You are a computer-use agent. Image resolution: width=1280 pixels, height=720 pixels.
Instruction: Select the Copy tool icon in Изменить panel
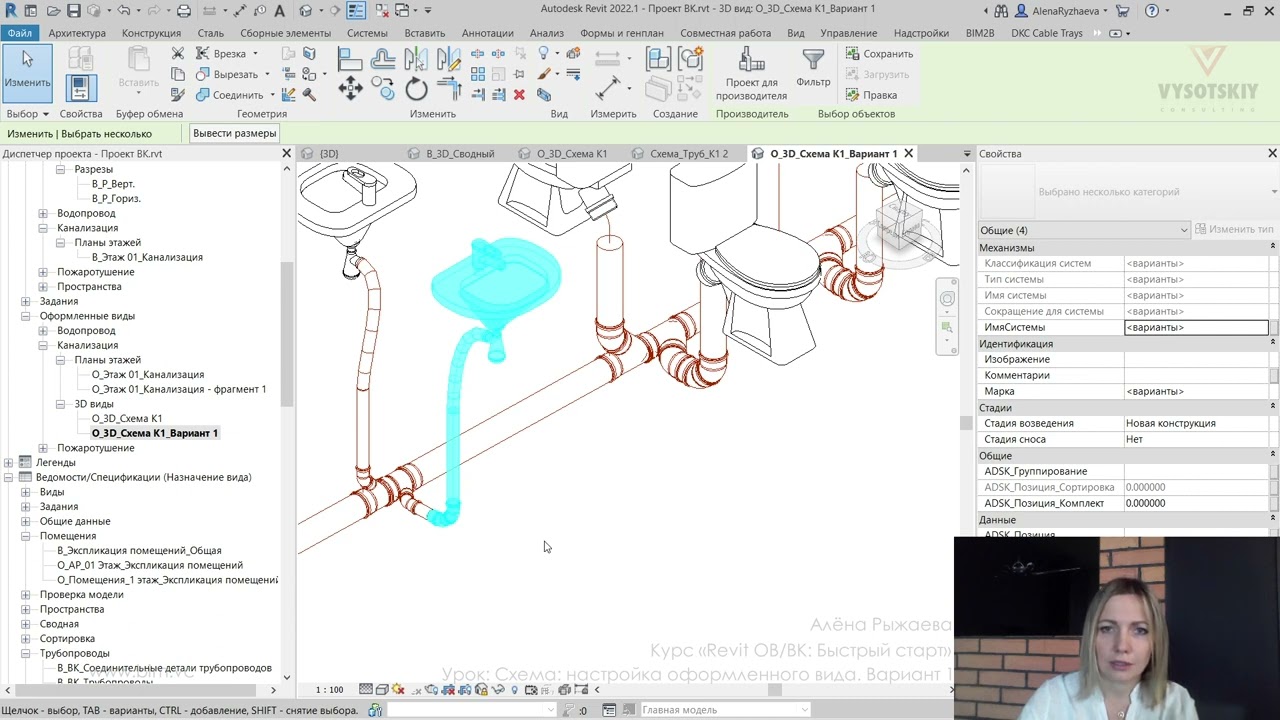pyautogui.click(x=383, y=90)
